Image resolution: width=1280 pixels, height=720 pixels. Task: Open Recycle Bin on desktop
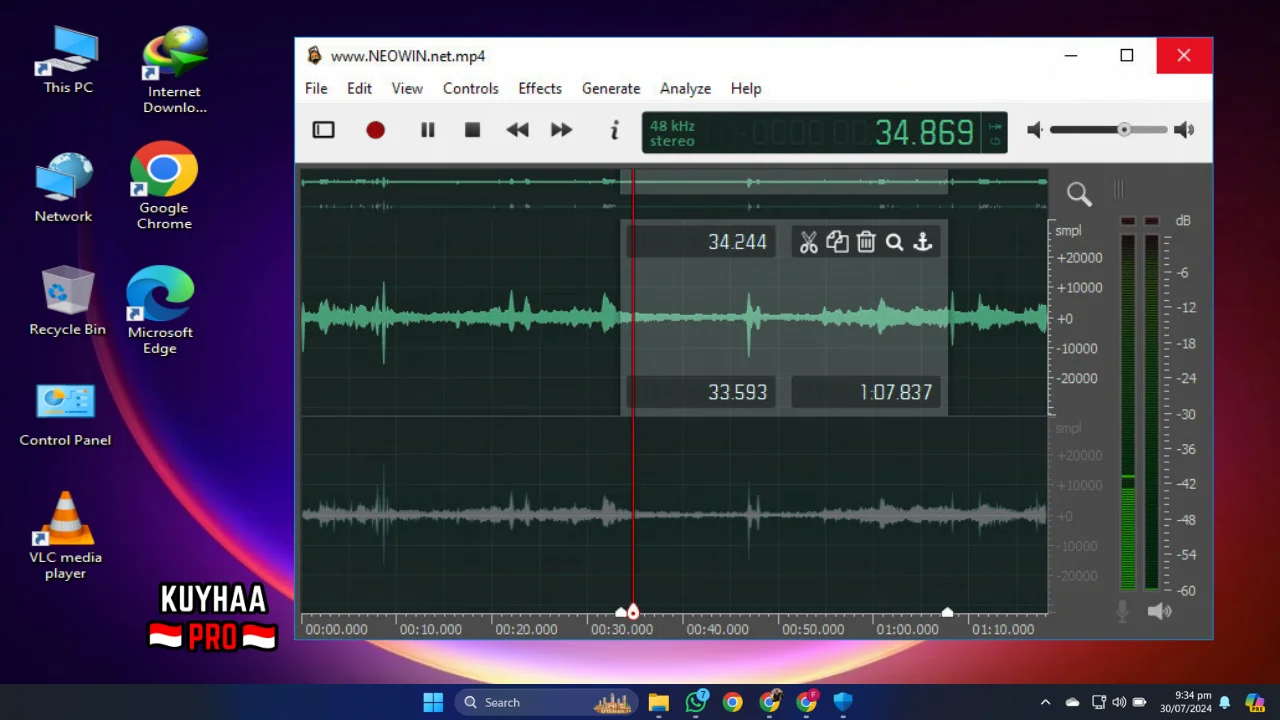point(67,300)
